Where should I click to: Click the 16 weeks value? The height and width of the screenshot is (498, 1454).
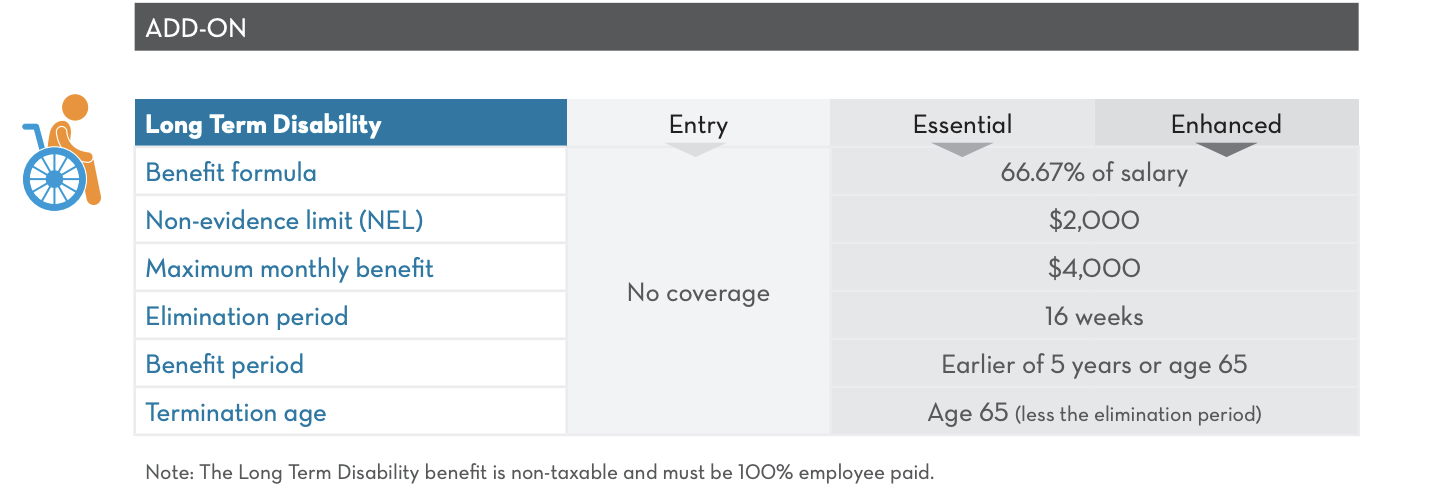point(1094,317)
